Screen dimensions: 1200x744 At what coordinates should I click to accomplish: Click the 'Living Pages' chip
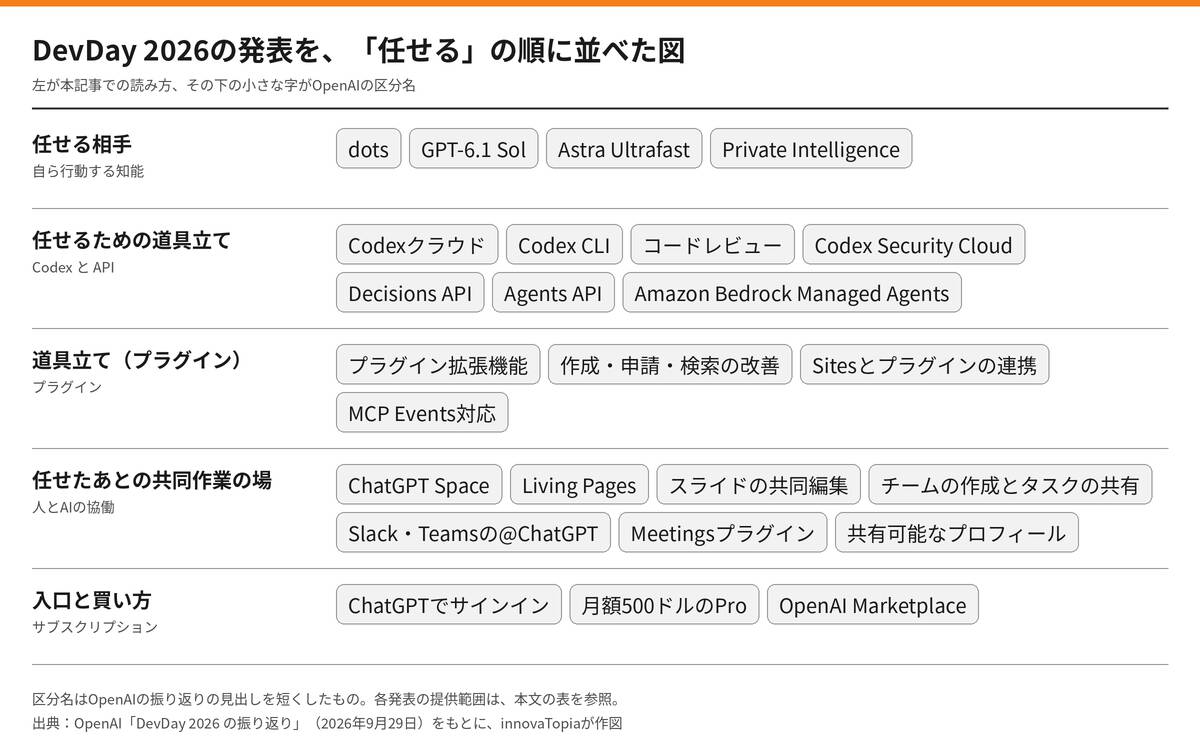pyautogui.click(x=579, y=485)
